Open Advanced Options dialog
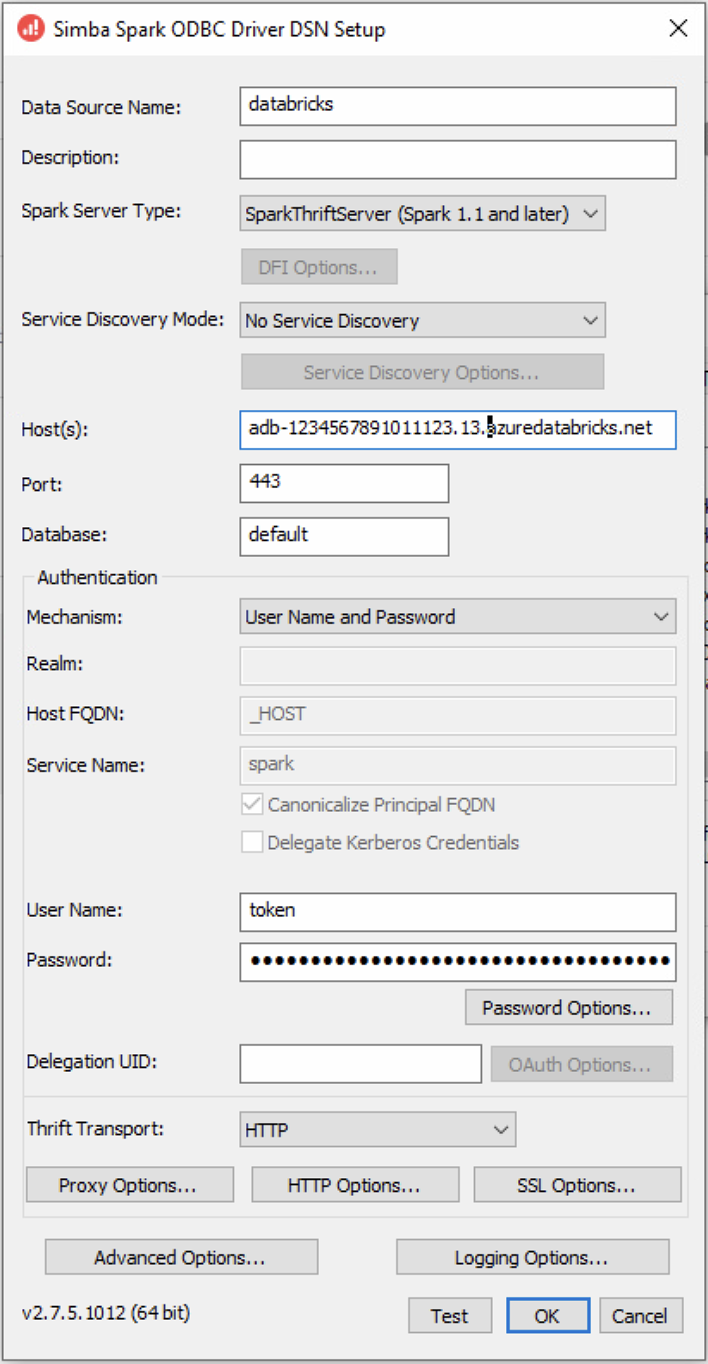Image resolution: width=708 pixels, height=1364 pixels. click(x=180, y=1257)
